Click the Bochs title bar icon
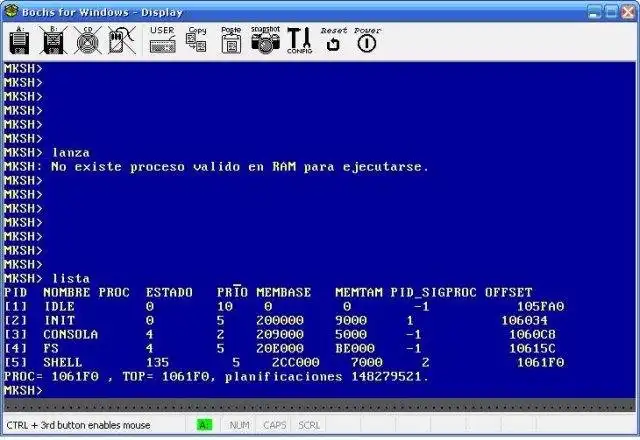Image resolution: width=640 pixels, height=440 pixels. (x=11, y=11)
